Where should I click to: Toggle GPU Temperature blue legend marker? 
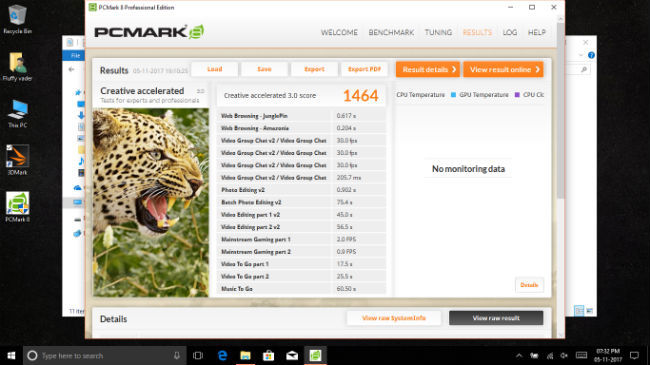pos(453,95)
